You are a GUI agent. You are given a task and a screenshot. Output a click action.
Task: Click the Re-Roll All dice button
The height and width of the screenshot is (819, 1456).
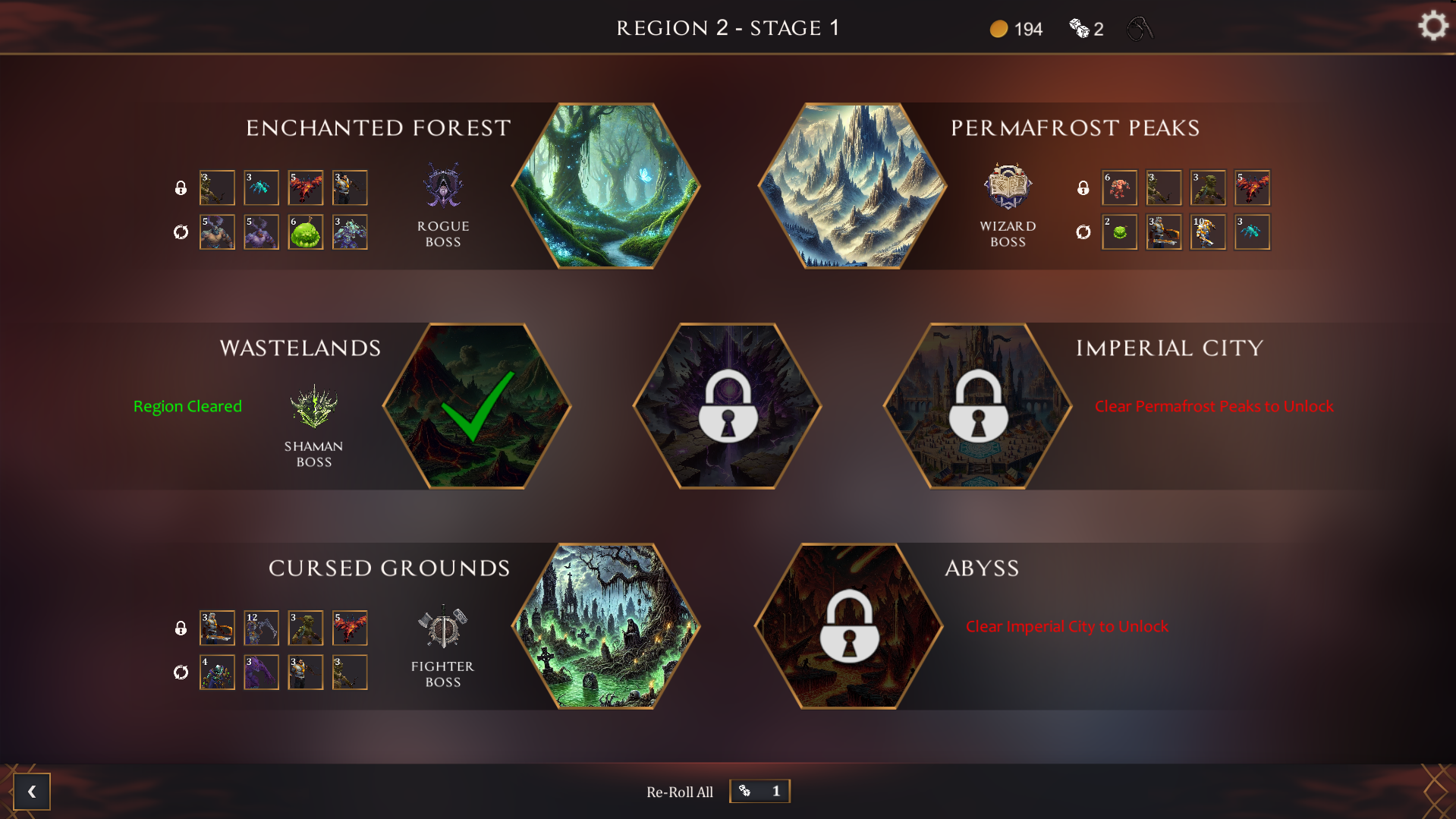759,791
